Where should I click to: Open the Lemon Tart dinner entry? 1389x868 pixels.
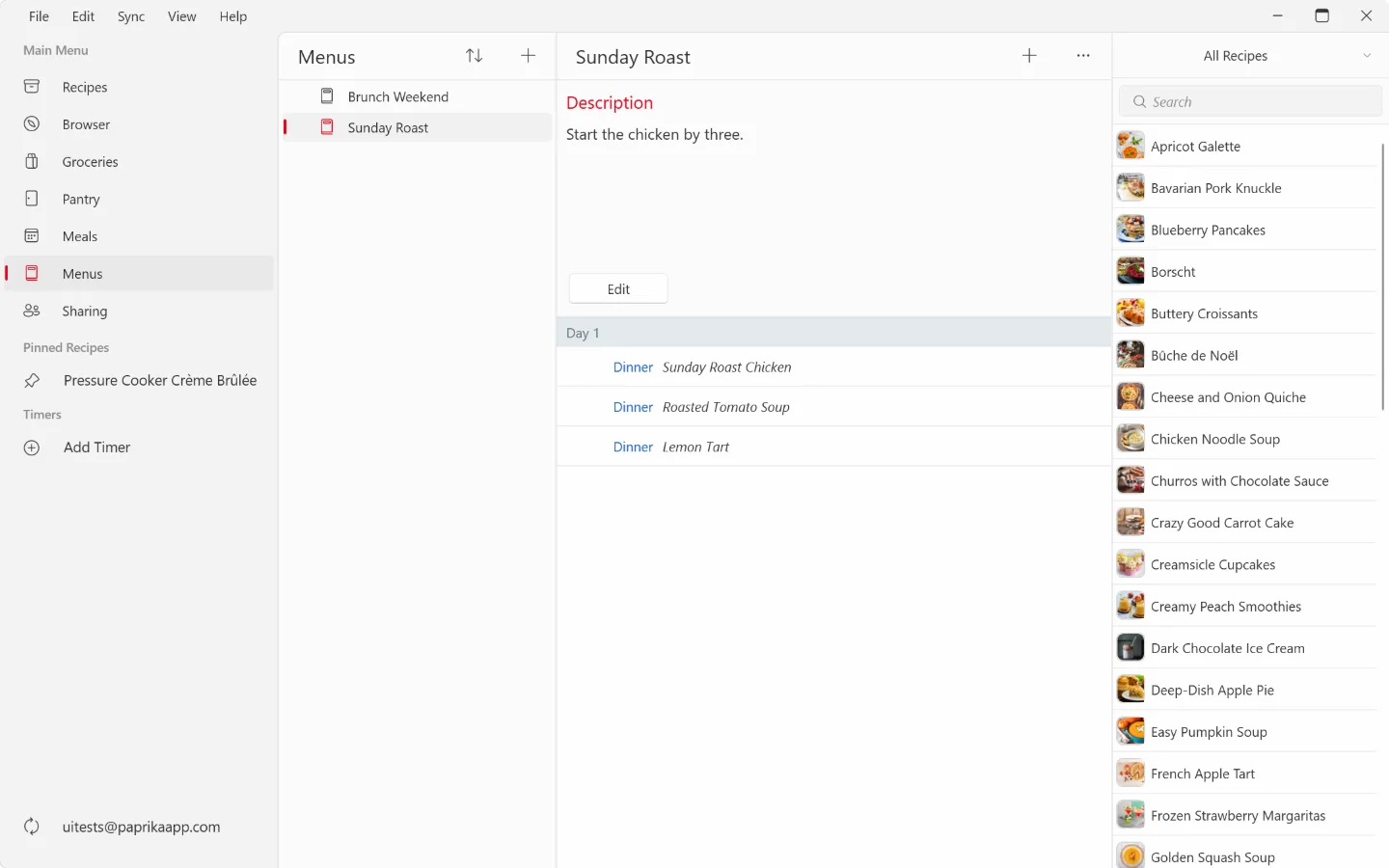[833, 447]
